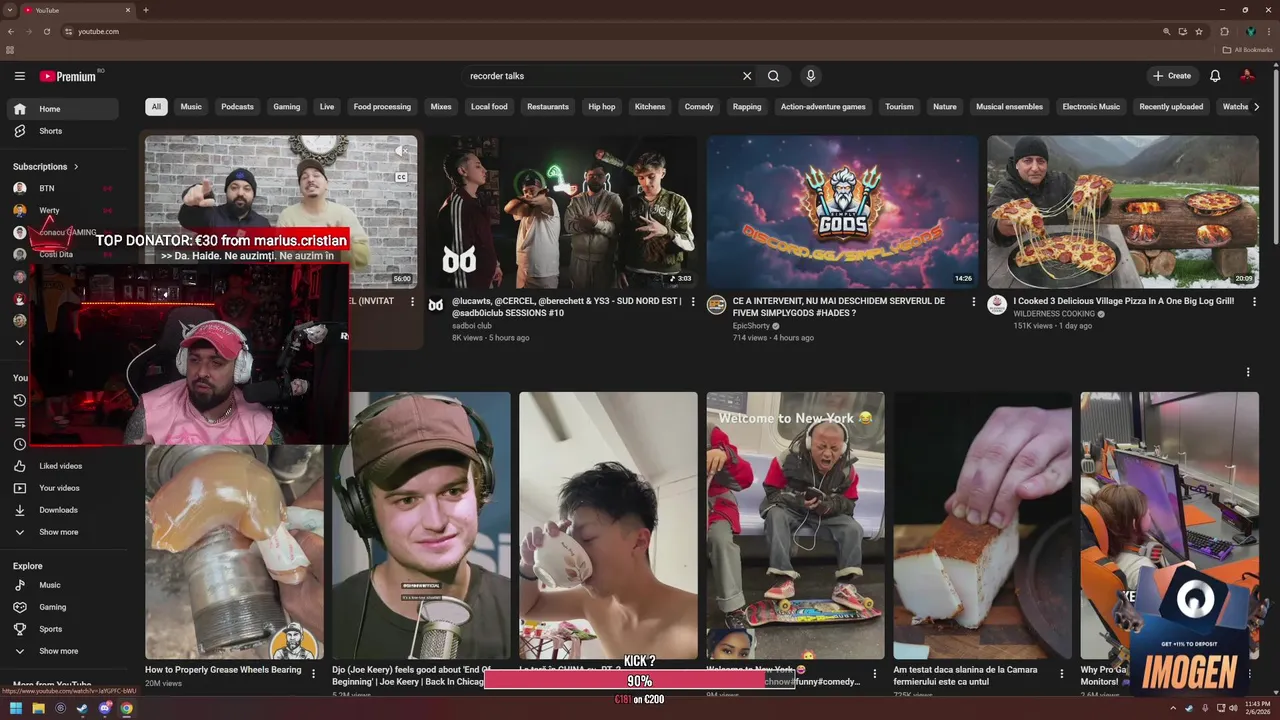This screenshot has height=720, width=1280.
Task: Select the Comedy filter chip
Action: [x=699, y=107]
